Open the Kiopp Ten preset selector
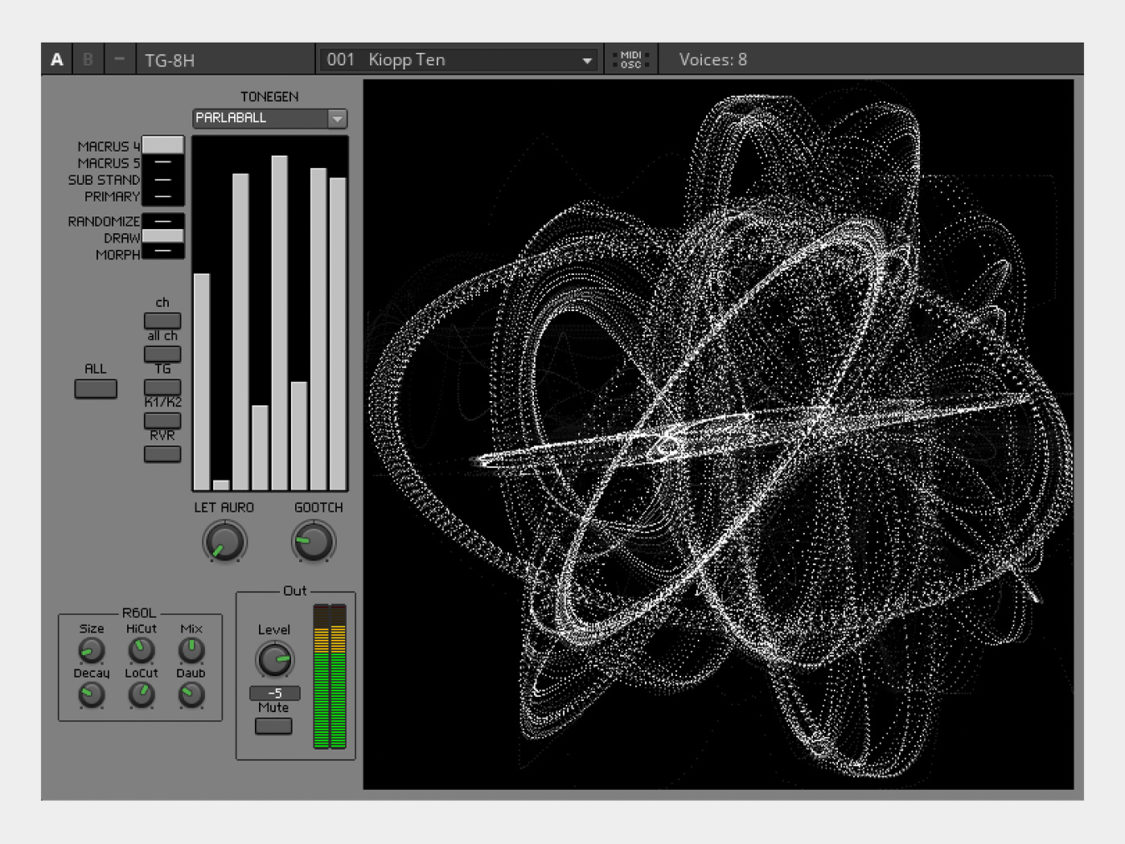Viewport: 1125px width, 844px height. coord(455,59)
